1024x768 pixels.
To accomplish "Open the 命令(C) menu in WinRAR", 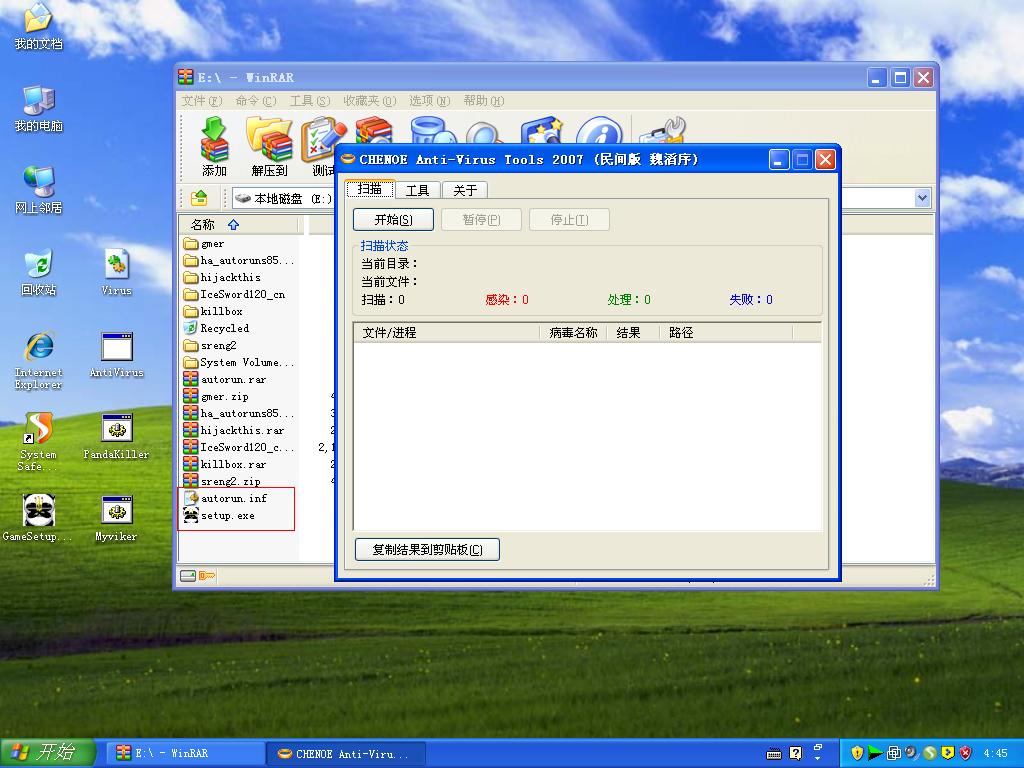I will pyautogui.click(x=256, y=101).
